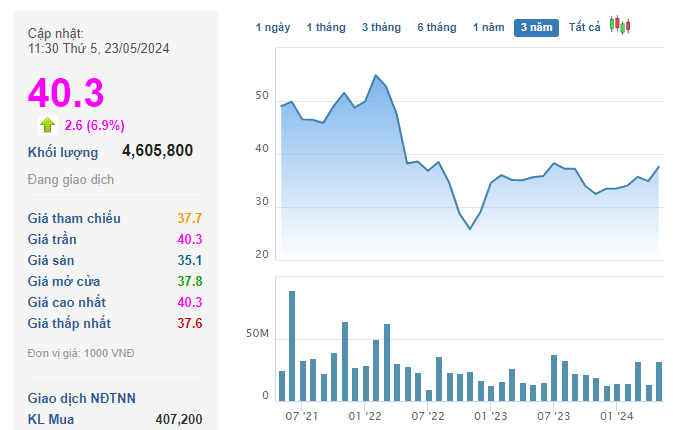Image resolution: width=673 pixels, height=430 pixels.
Task: Click the tallest volume bar near 07 '21
Action: coord(292,346)
